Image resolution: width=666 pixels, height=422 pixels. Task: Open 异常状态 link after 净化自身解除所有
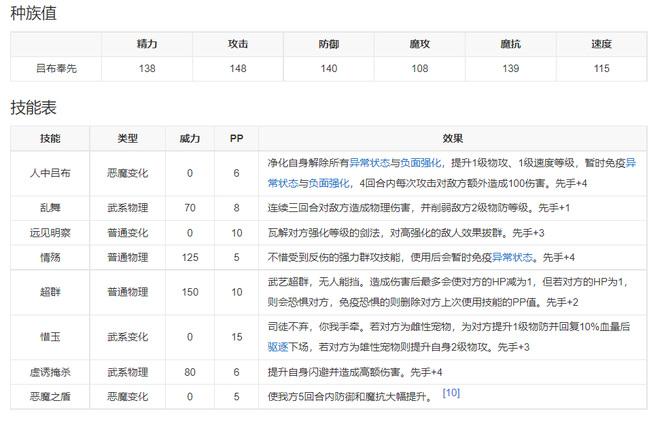[369, 163]
